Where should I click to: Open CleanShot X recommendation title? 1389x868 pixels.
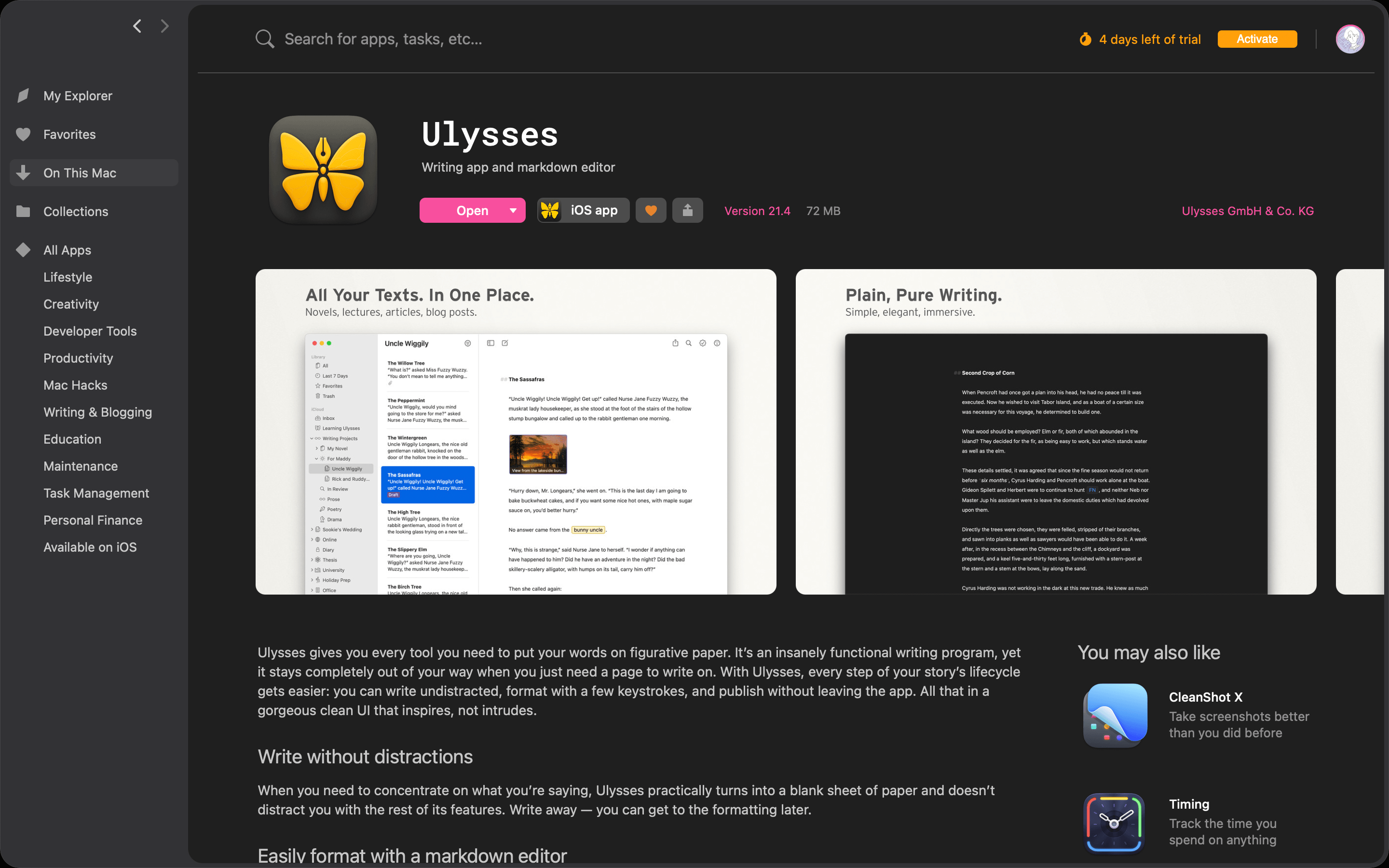click(1205, 697)
